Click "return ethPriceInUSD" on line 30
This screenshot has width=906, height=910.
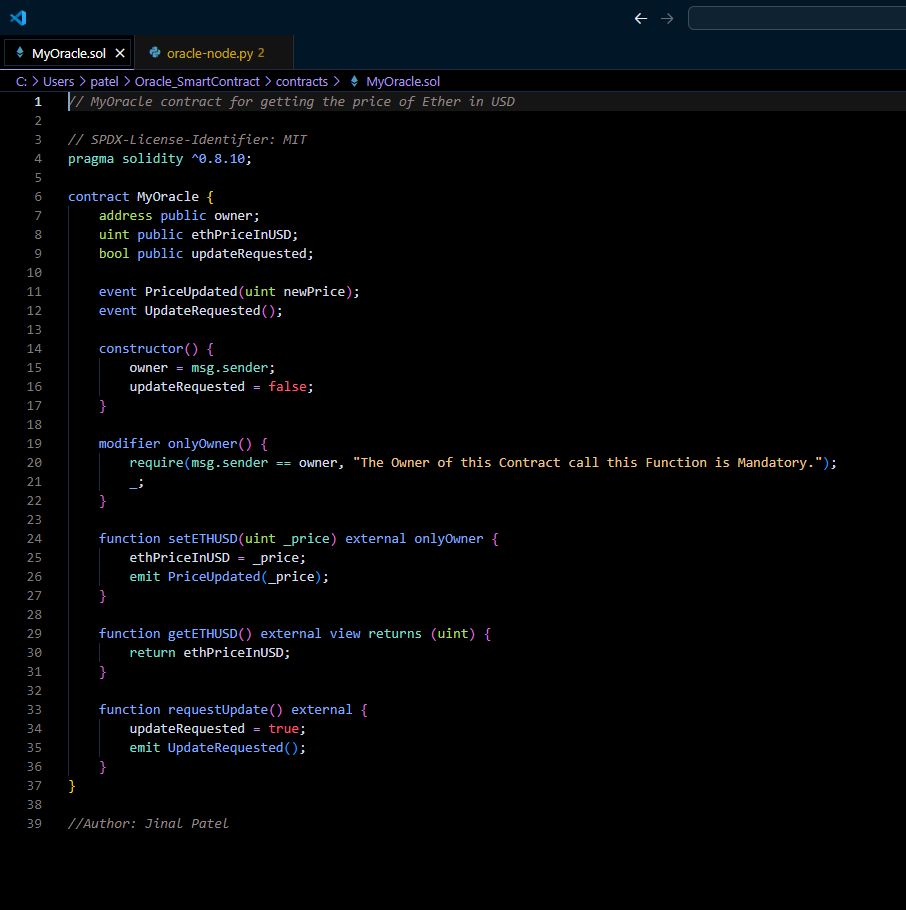click(207, 653)
